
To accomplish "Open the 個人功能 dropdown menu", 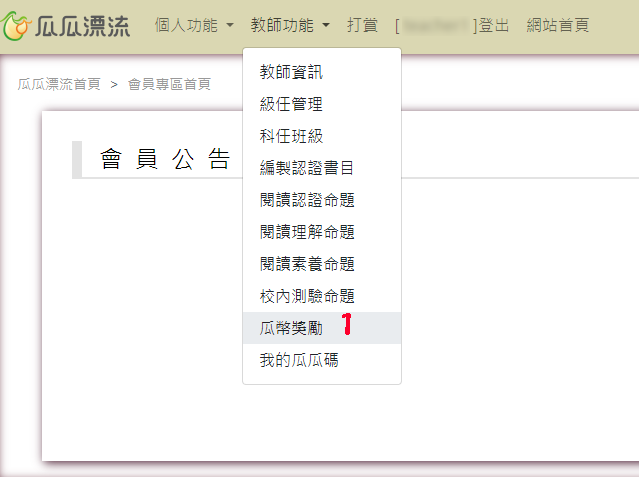I will click(x=194, y=25).
